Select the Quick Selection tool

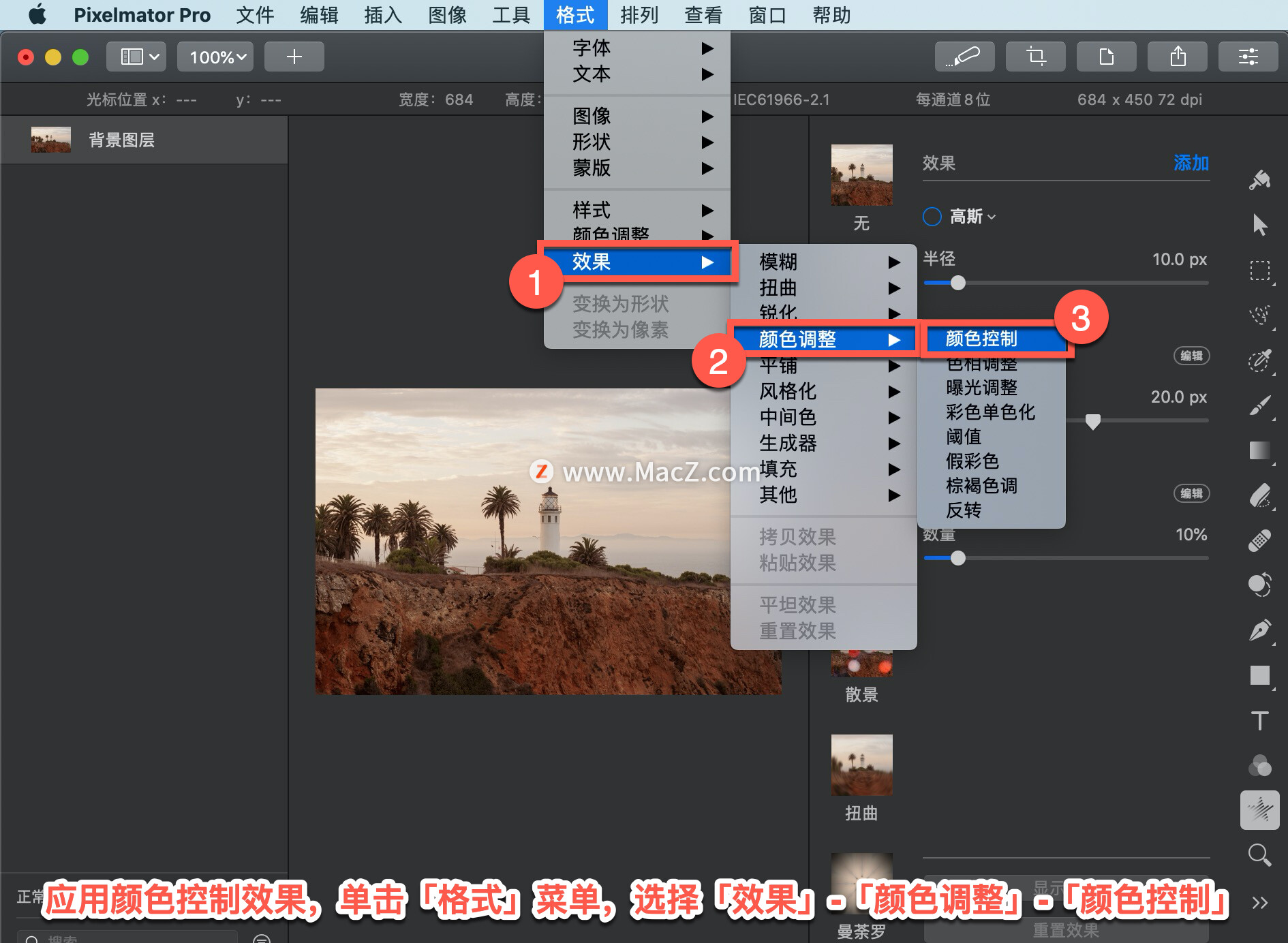click(x=1259, y=315)
